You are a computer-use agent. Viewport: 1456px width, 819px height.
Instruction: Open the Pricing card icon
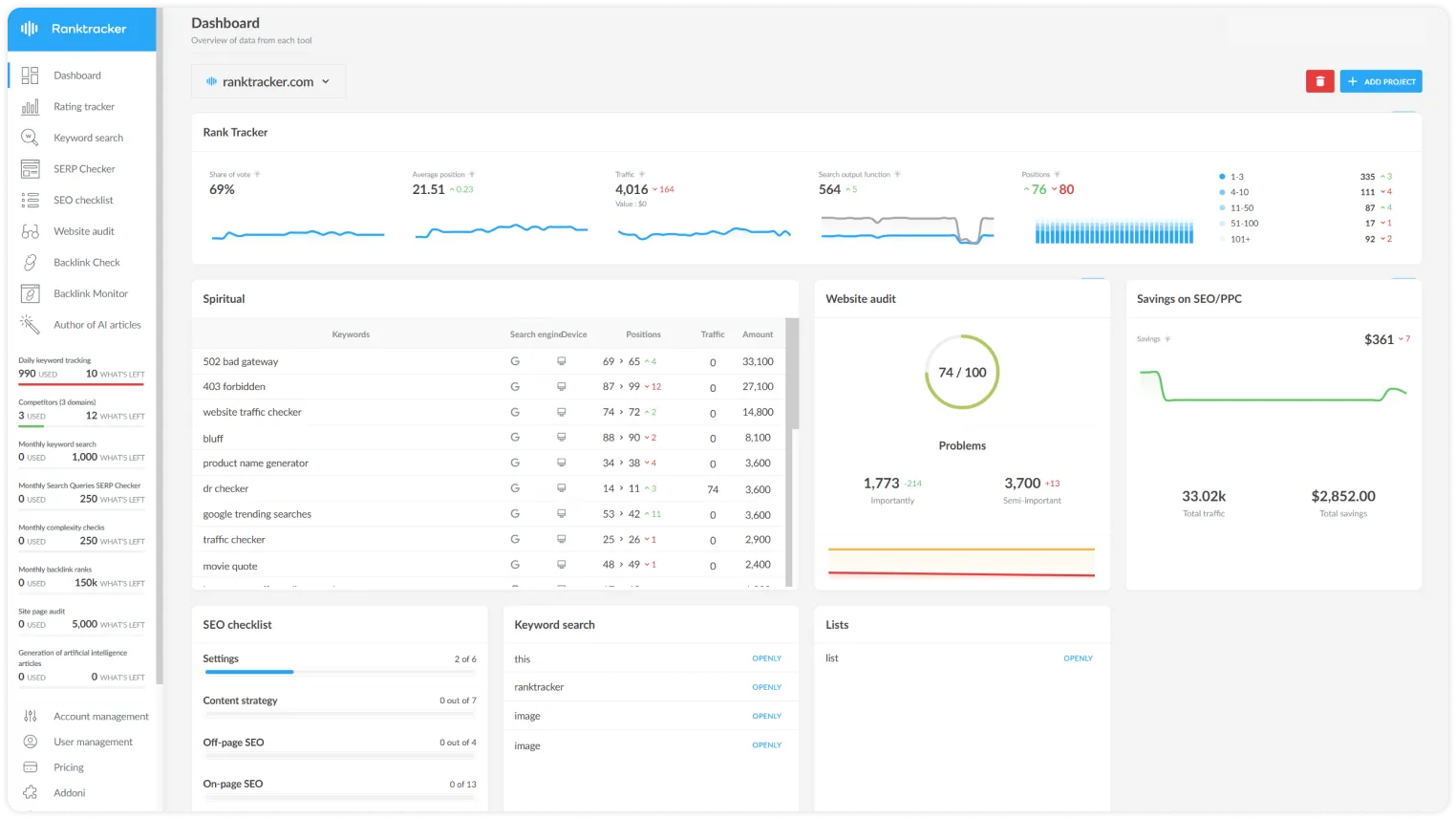[30, 767]
